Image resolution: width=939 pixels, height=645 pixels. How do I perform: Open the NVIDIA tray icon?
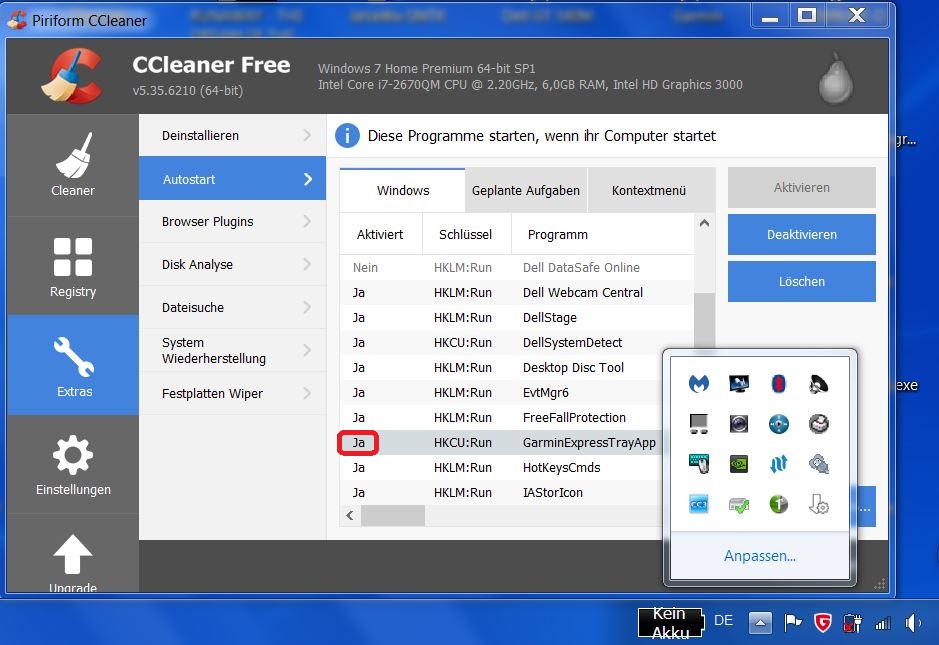[x=739, y=464]
